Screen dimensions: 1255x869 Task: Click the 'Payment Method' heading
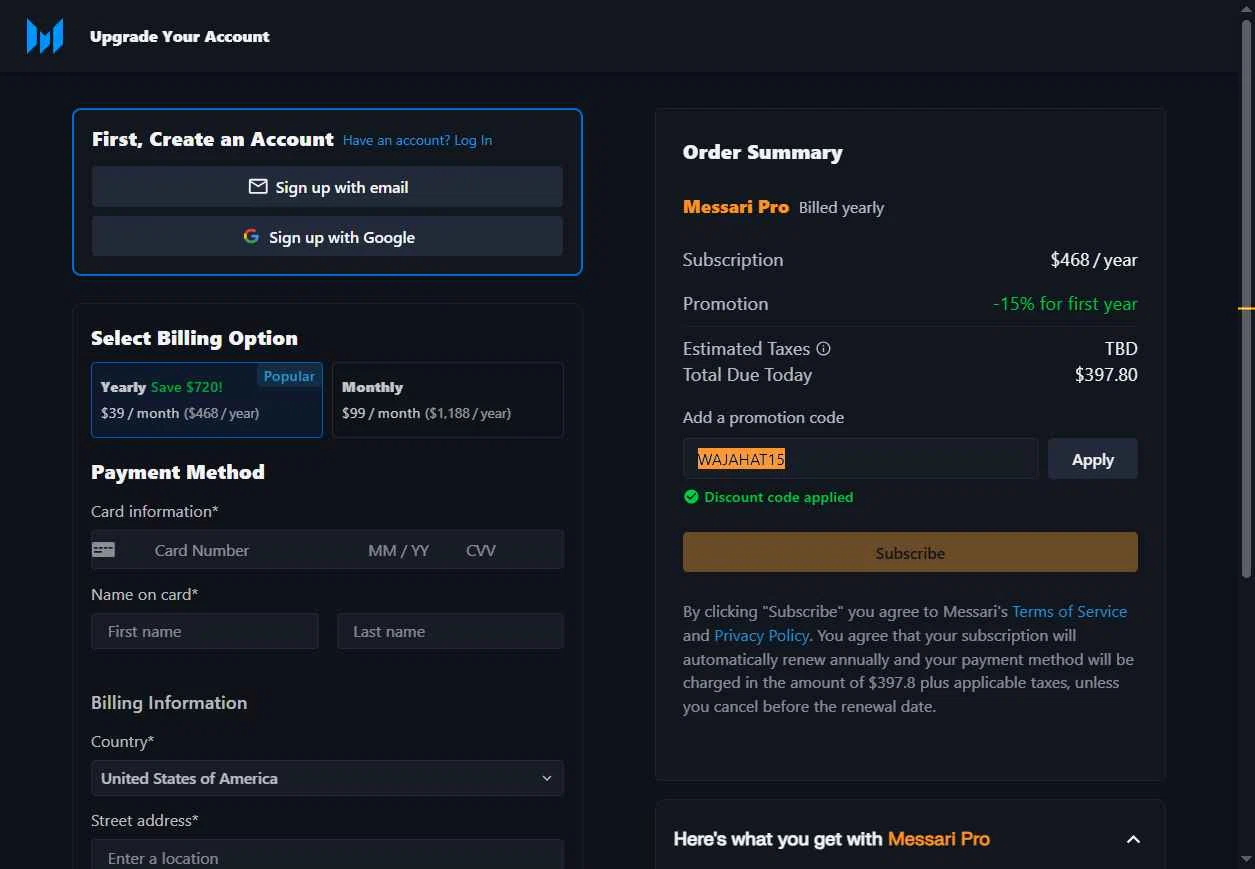click(x=178, y=472)
